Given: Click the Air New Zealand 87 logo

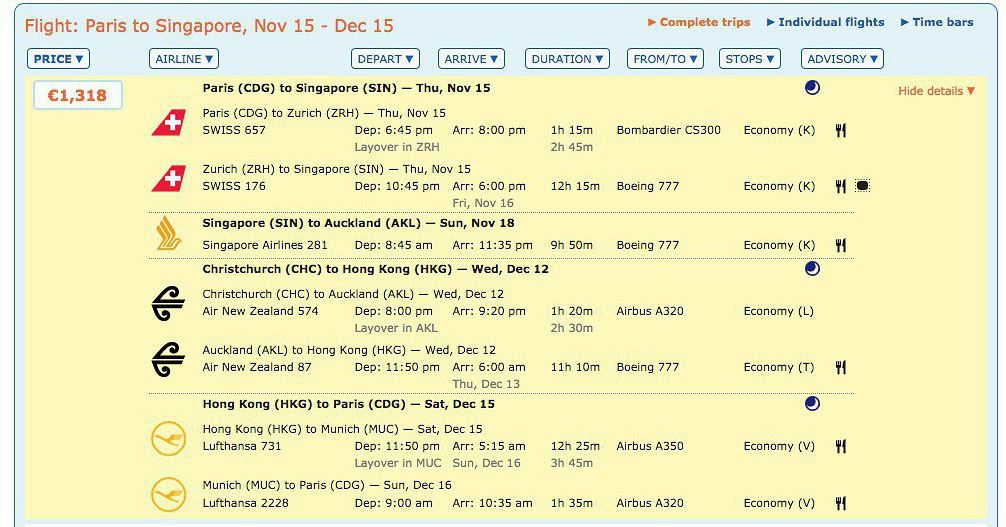Looking at the screenshot, I should [168, 359].
